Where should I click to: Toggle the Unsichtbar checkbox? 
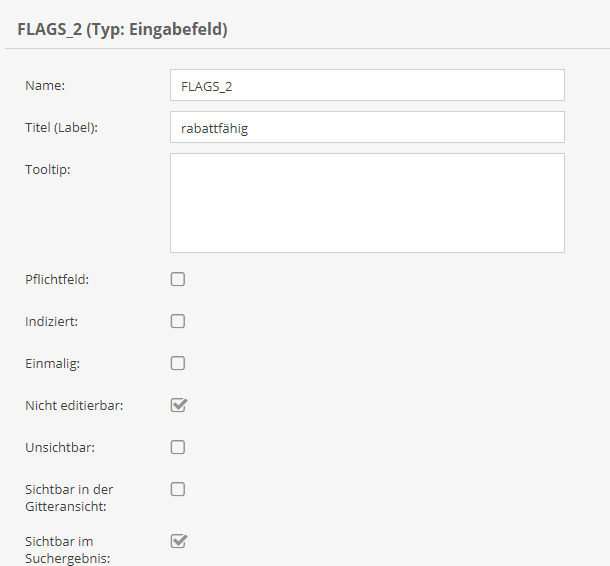tap(178, 447)
